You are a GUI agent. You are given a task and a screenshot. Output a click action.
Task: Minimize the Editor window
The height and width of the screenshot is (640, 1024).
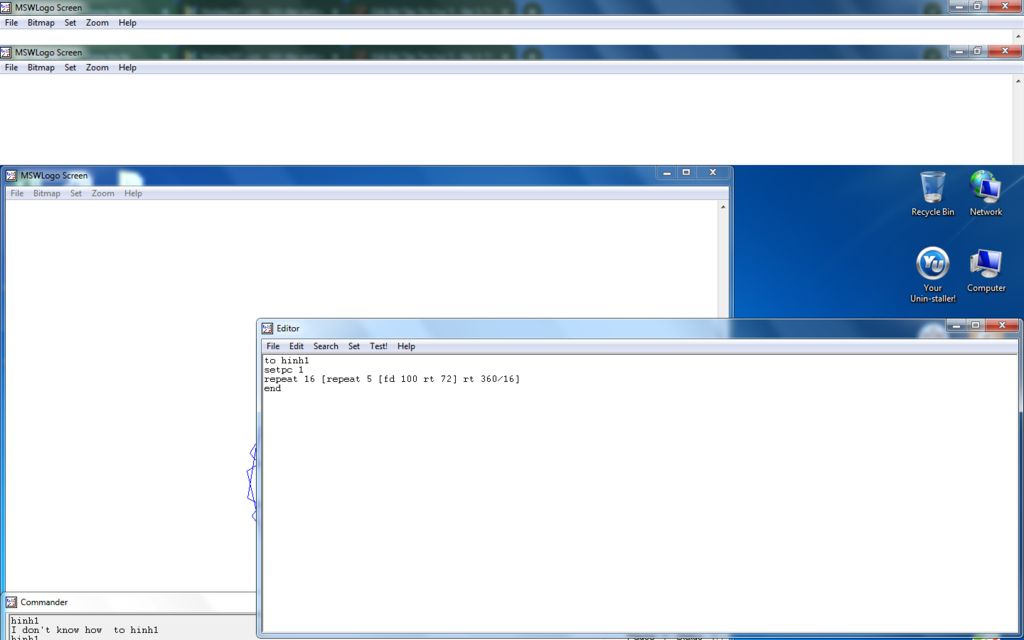click(x=956, y=325)
